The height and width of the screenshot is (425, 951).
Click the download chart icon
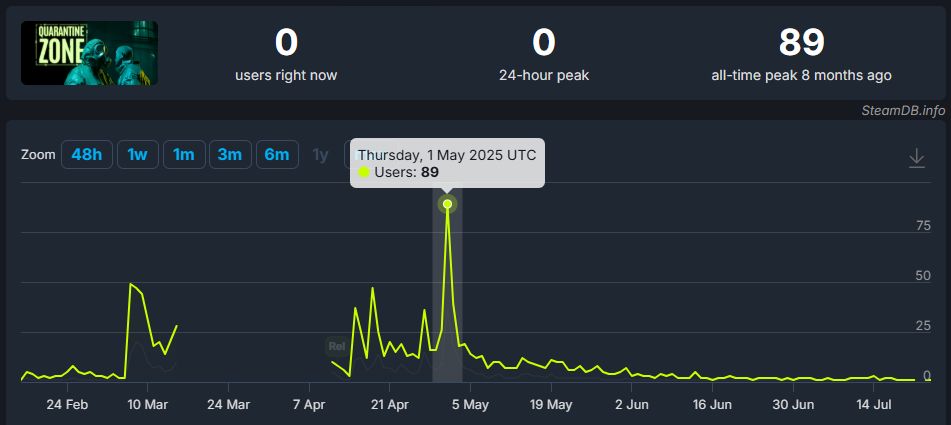tap(916, 158)
